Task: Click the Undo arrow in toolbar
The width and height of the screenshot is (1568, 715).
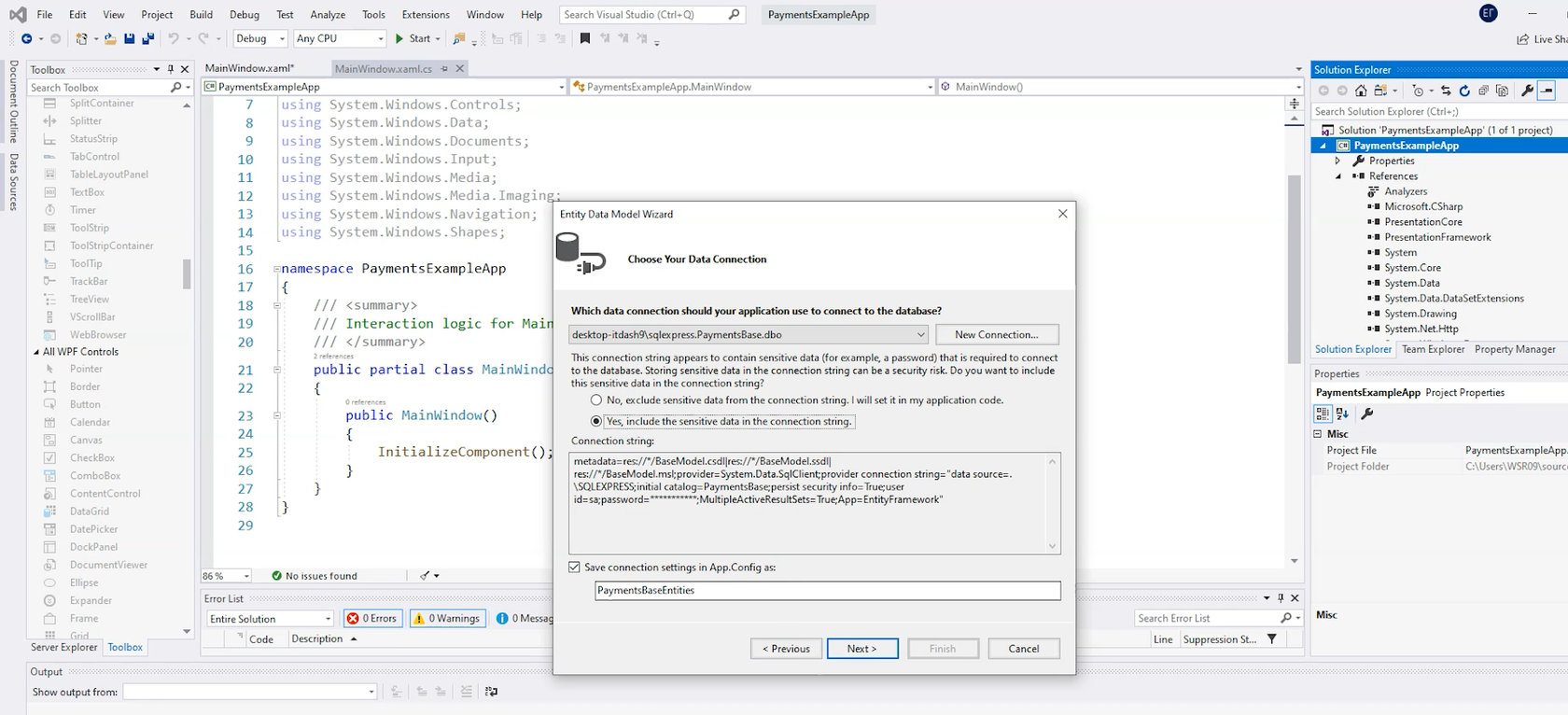Action: pyautogui.click(x=173, y=38)
